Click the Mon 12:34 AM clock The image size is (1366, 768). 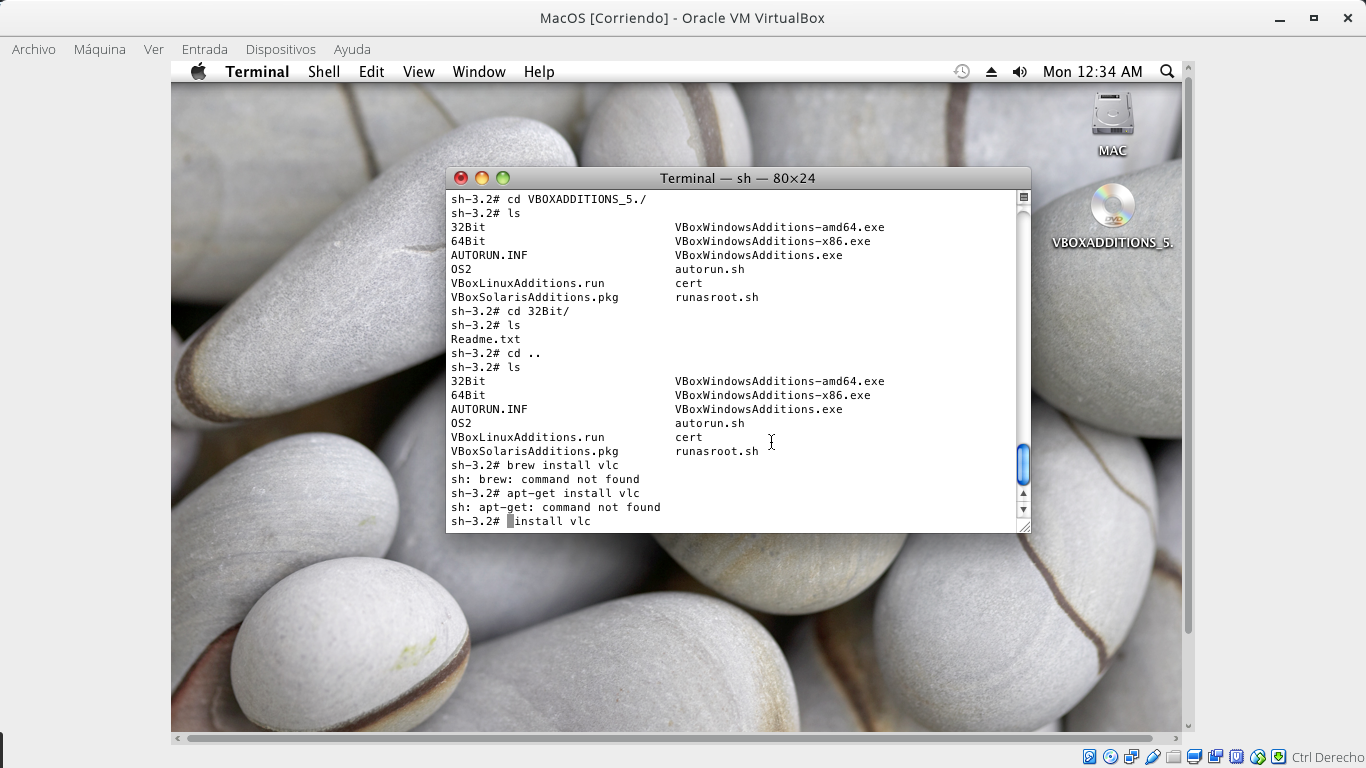coord(1092,72)
